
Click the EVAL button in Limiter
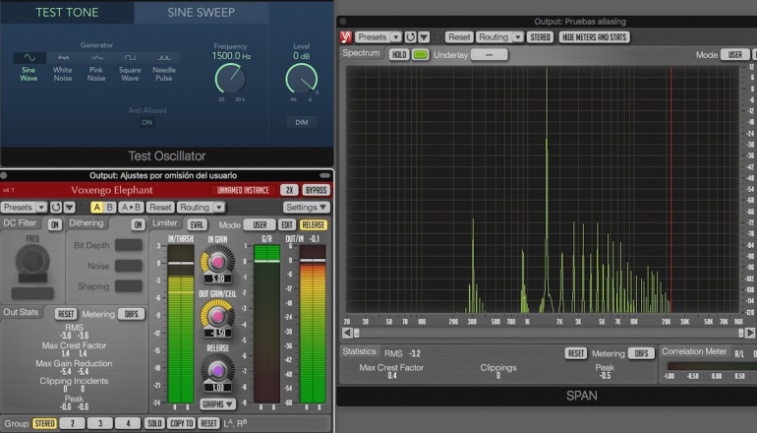(x=197, y=225)
